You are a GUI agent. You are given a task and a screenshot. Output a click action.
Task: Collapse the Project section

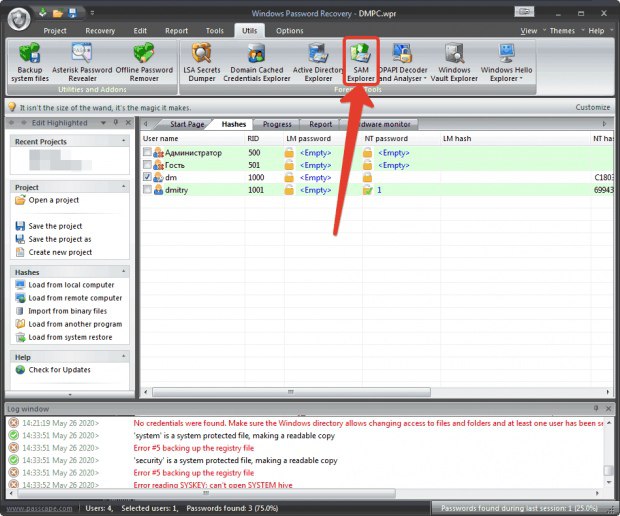[x=124, y=186]
